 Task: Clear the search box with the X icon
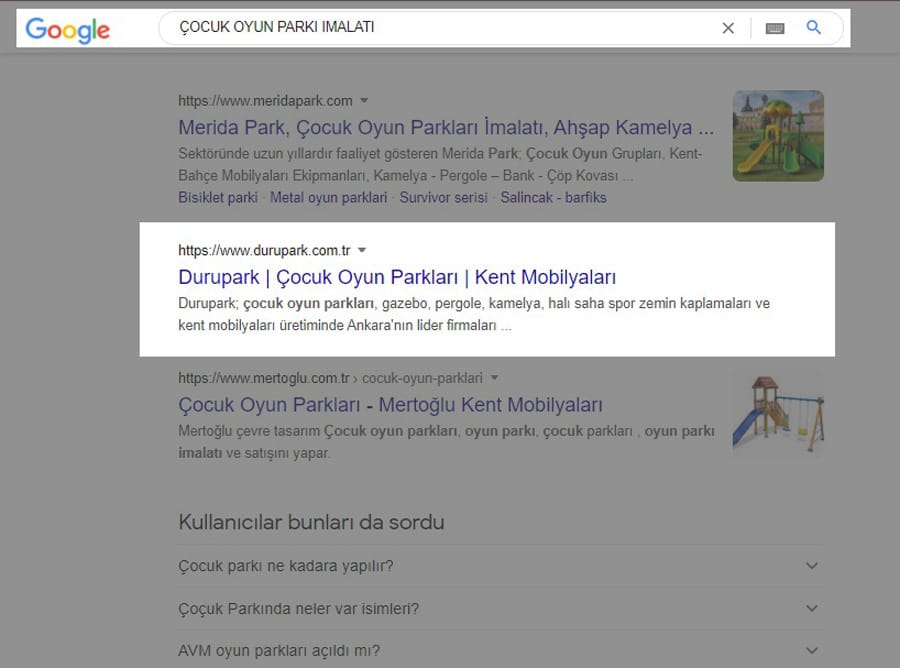728,28
